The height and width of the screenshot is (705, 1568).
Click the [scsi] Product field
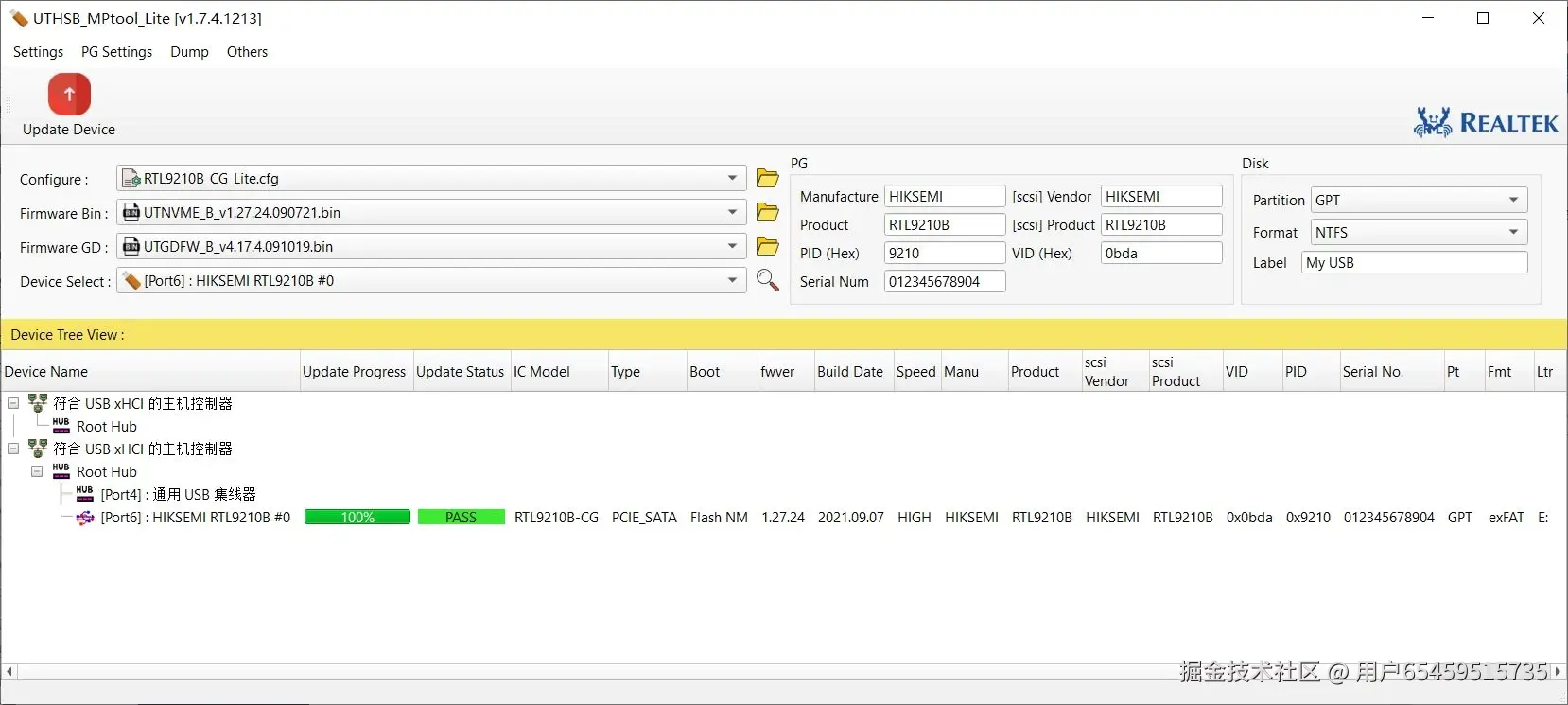tap(1161, 224)
